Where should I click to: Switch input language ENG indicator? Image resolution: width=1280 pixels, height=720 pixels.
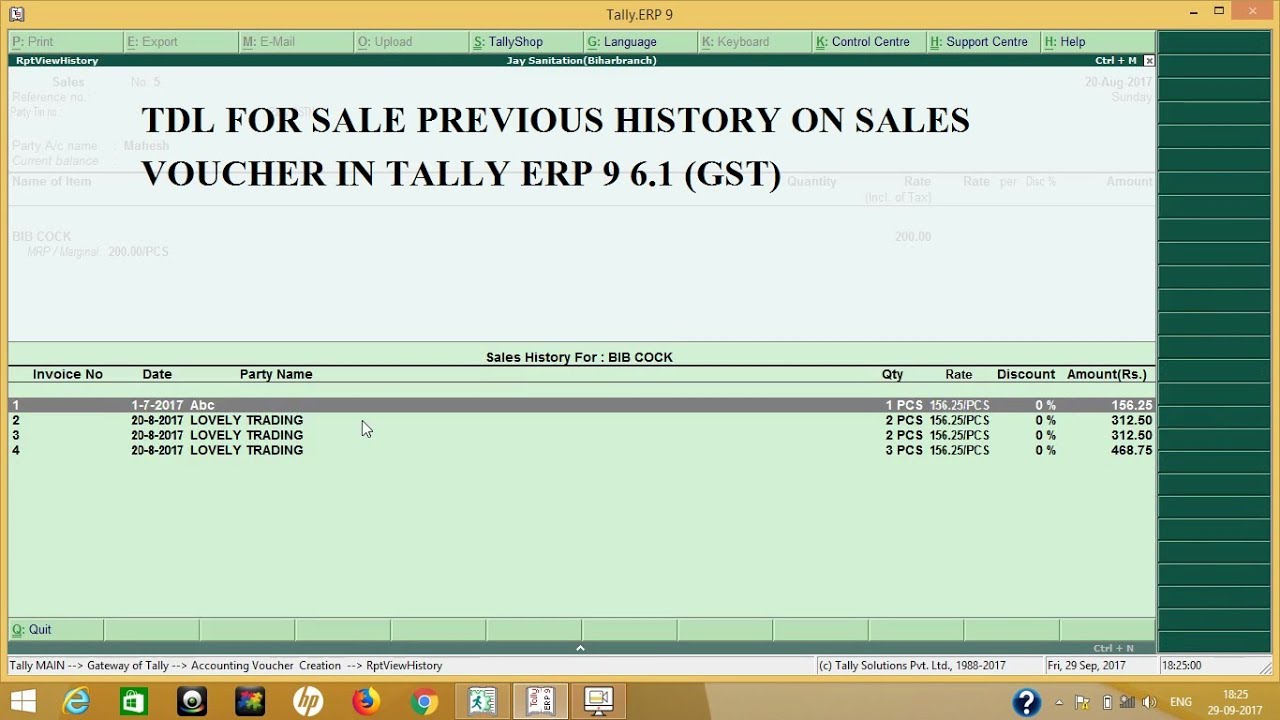pyautogui.click(x=1181, y=702)
